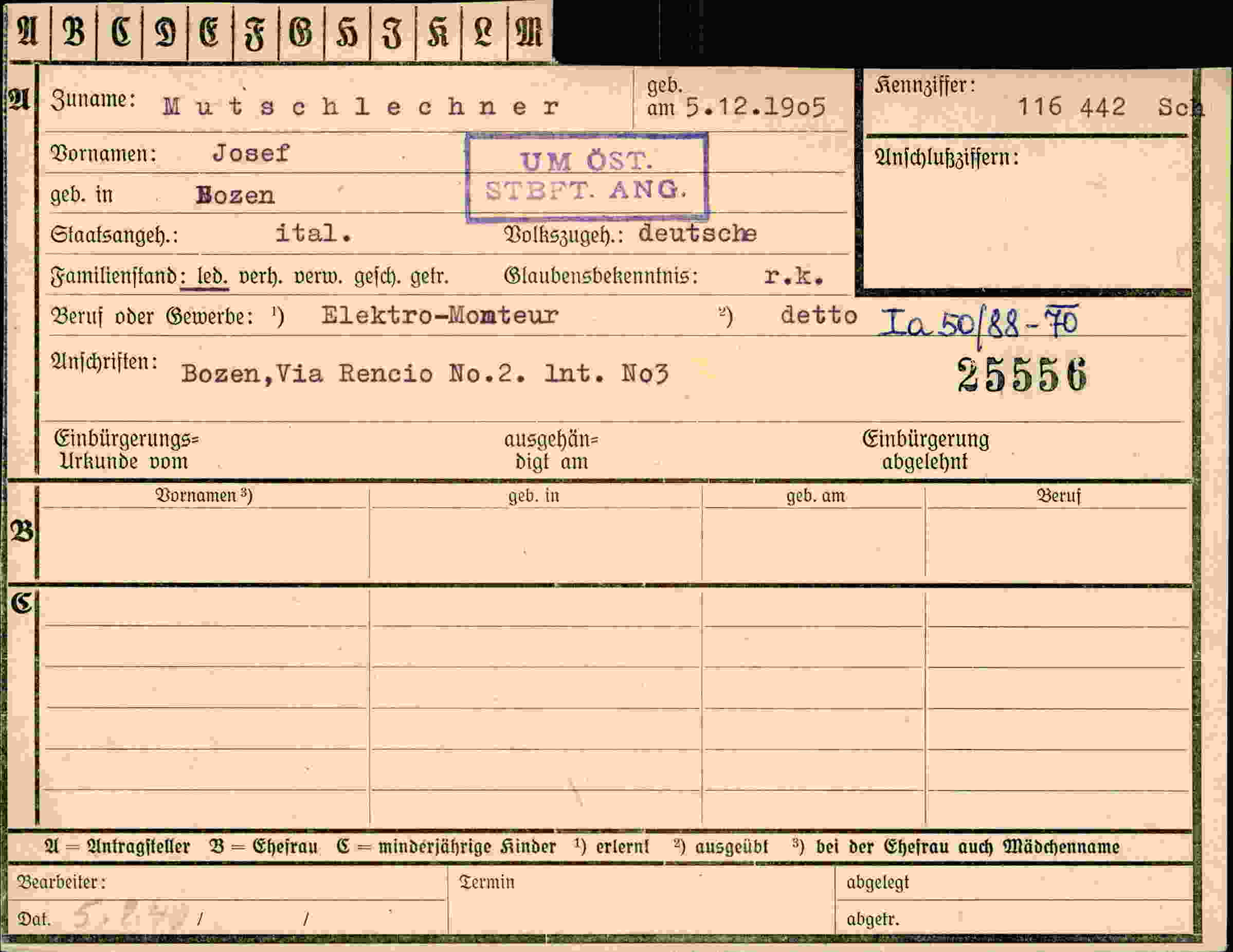This screenshot has height=952, width=1233.
Task: Click index tab letter F at top
Action: 255,33
